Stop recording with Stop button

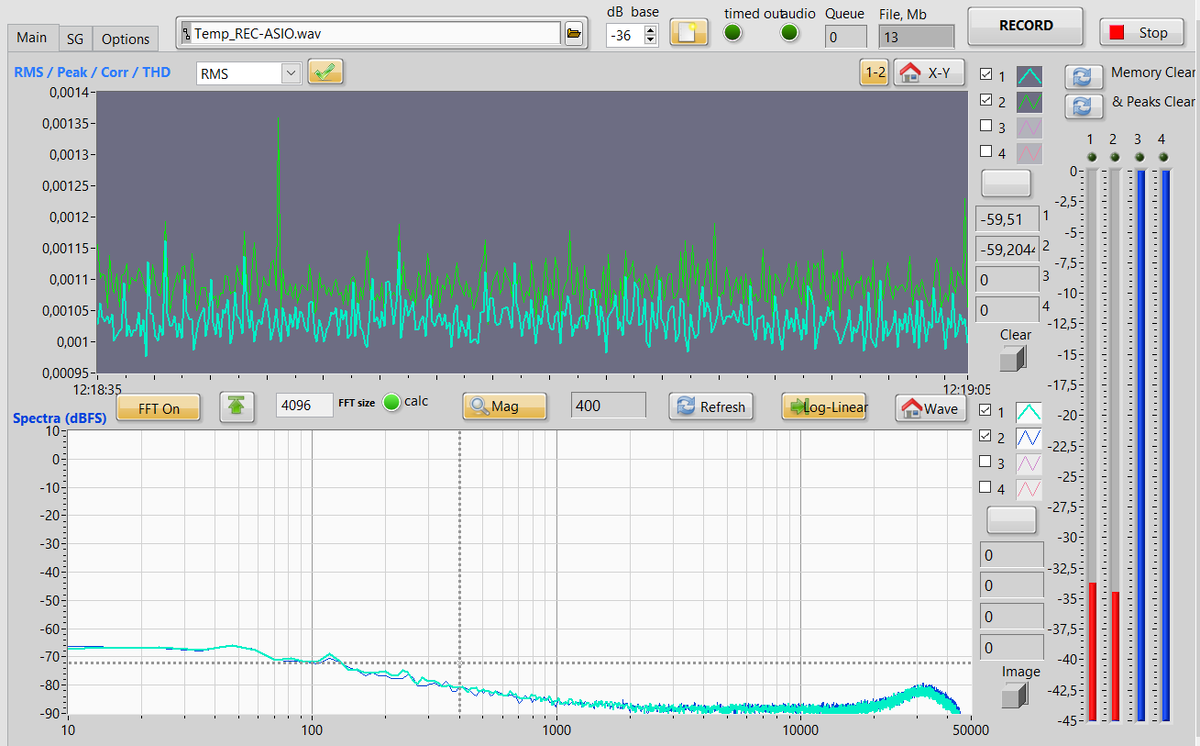pos(1141,32)
